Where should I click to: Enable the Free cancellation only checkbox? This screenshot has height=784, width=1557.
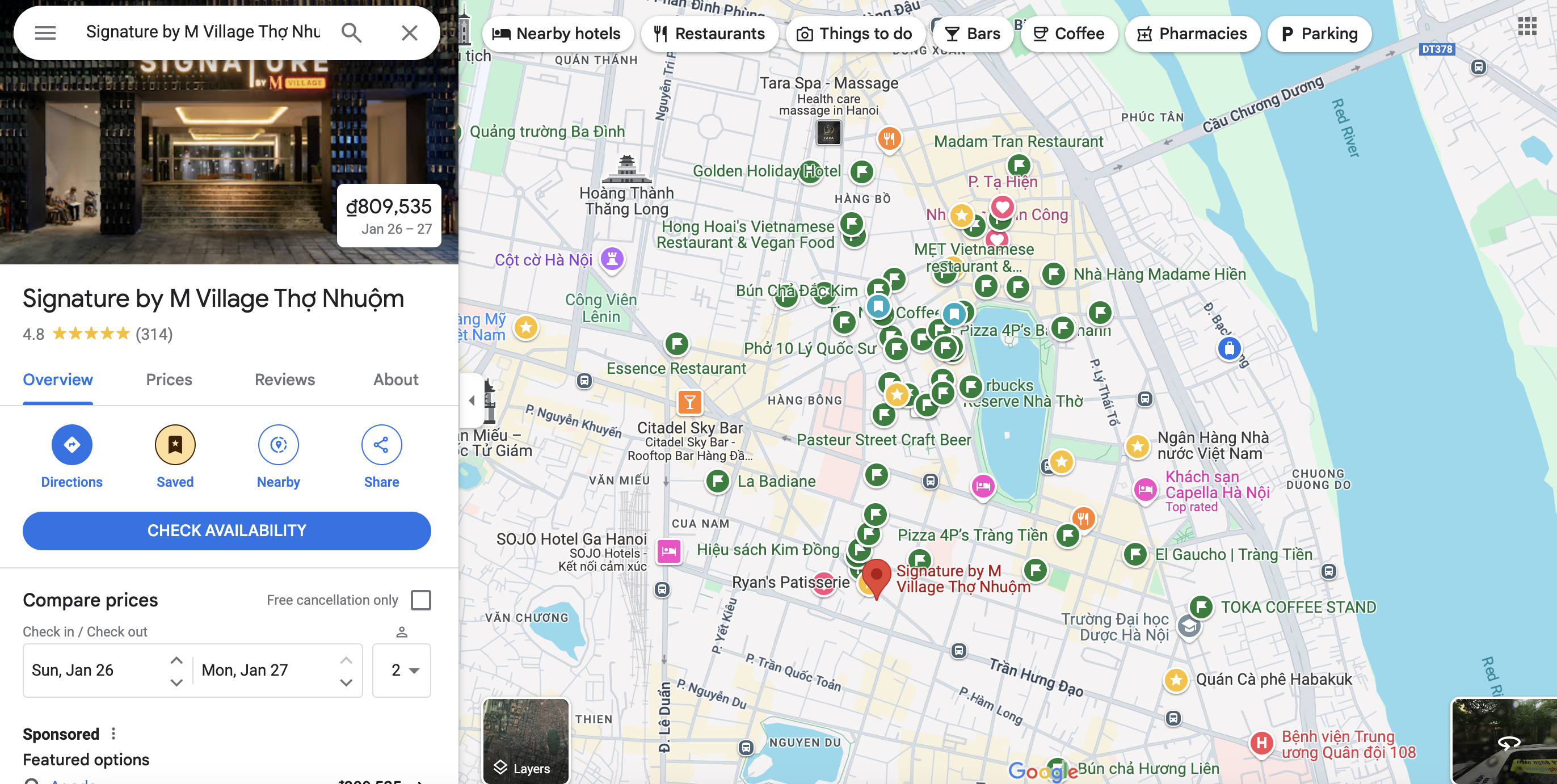[420, 600]
